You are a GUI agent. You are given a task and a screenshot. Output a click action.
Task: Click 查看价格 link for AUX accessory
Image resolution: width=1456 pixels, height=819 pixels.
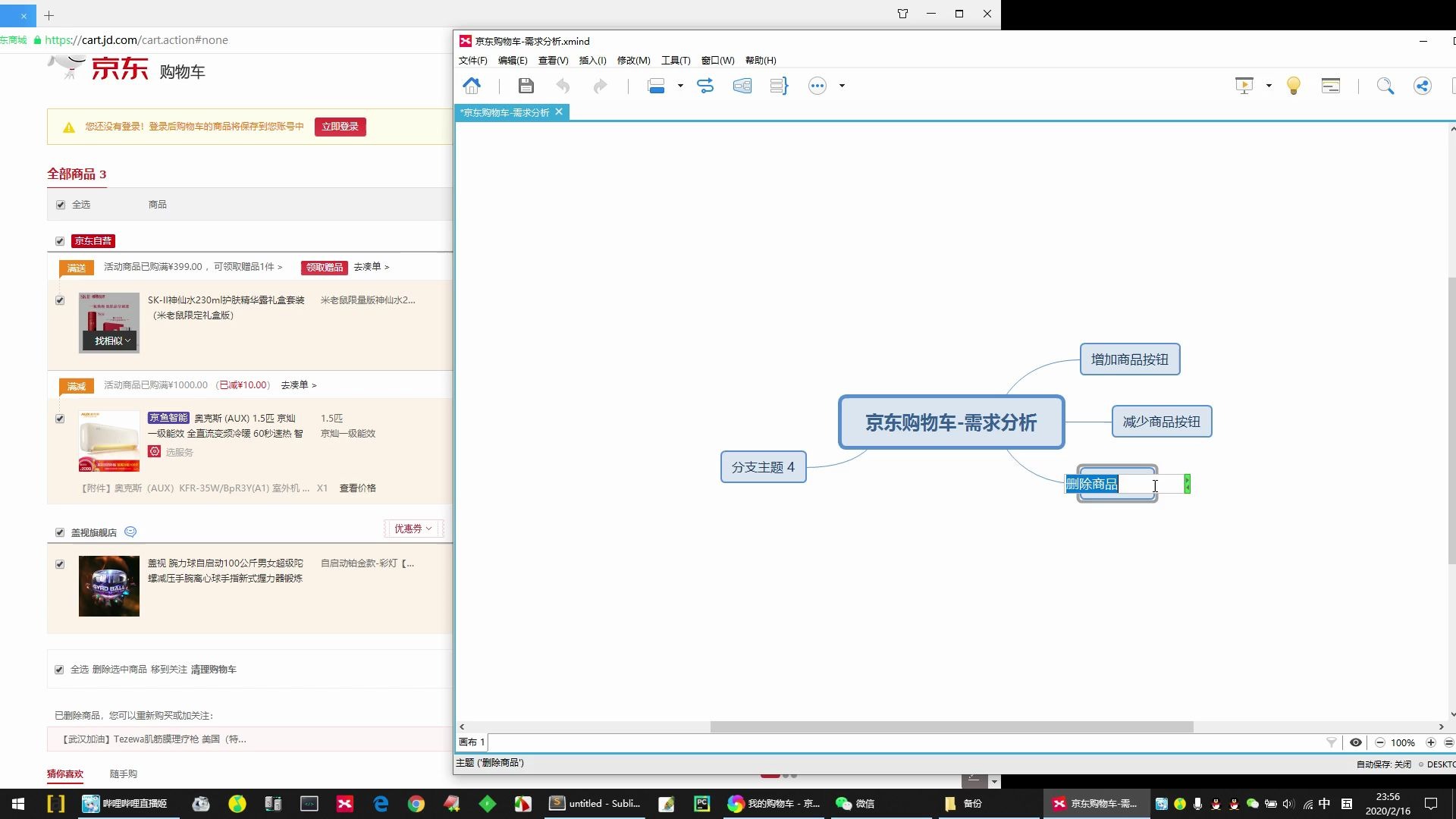pyautogui.click(x=358, y=488)
